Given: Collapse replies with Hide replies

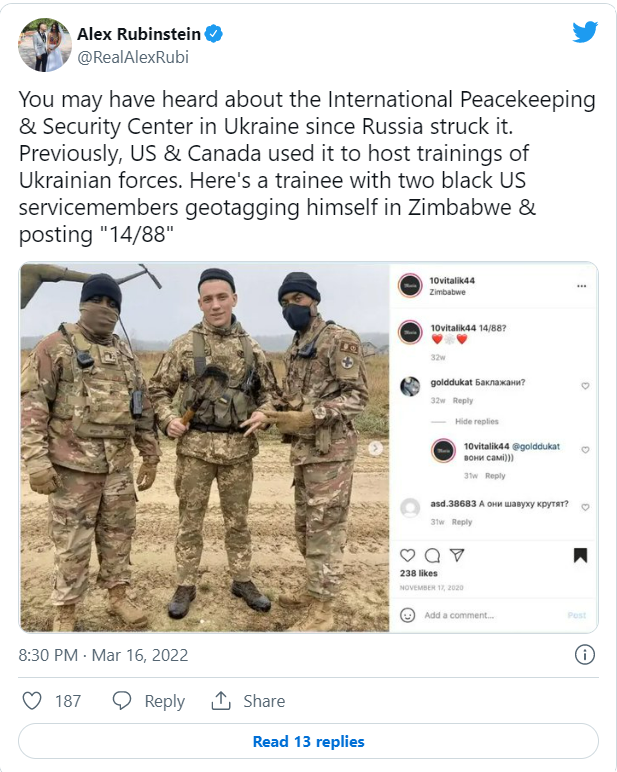Looking at the screenshot, I should tap(477, 421).
